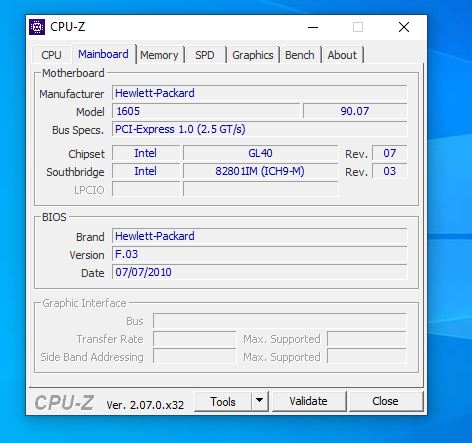Screen dimensions: 472x443
Task: Click the Manufacturer field Hewlett-Packard
Action: click(x=259, y=93)
